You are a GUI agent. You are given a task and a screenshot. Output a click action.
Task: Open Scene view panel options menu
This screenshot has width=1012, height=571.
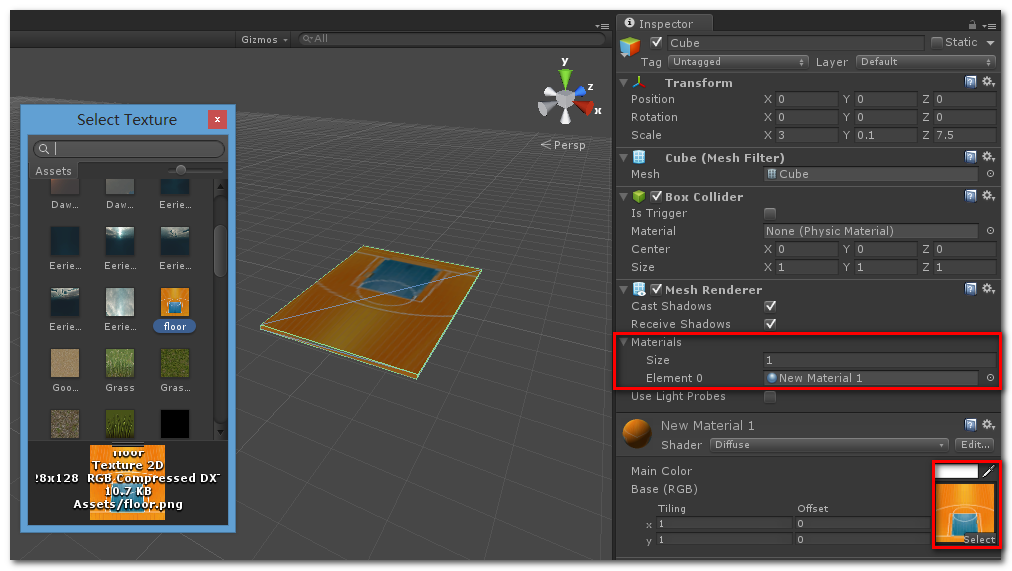tap(602, 26)
